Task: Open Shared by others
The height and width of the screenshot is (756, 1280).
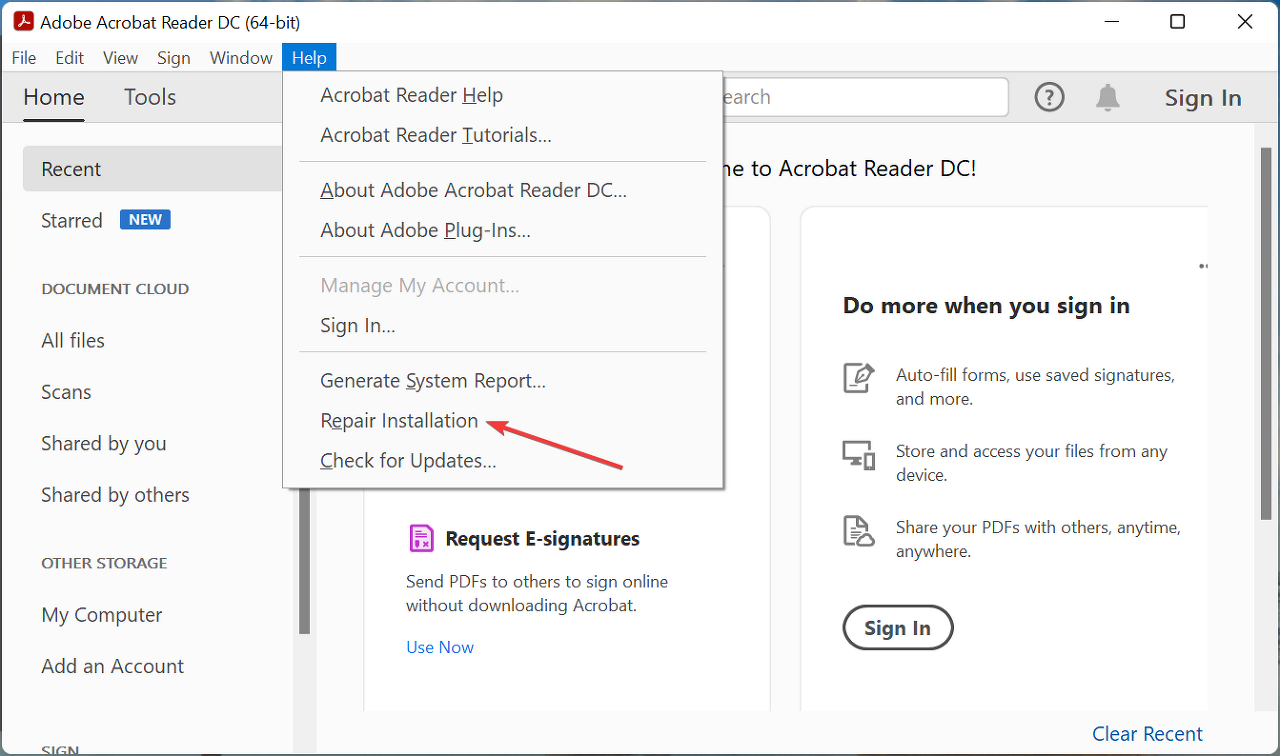Action: tap(115, 494)
